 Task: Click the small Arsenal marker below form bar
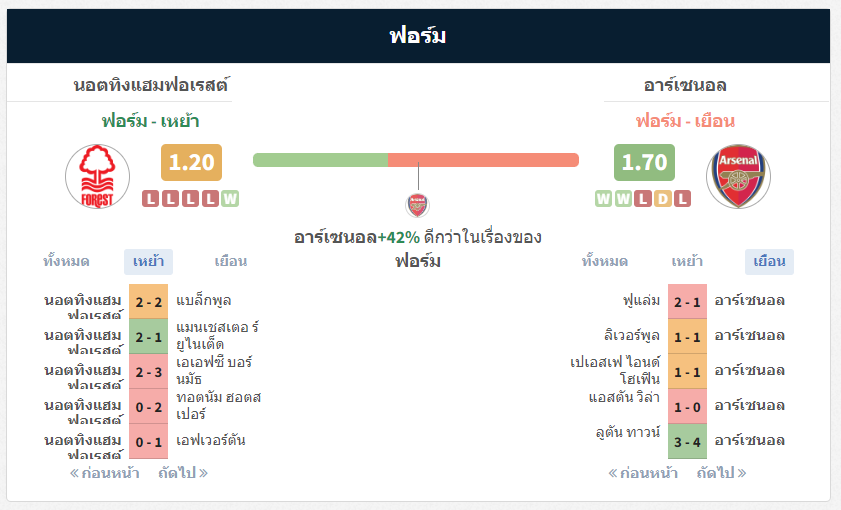tap(417, 205)
